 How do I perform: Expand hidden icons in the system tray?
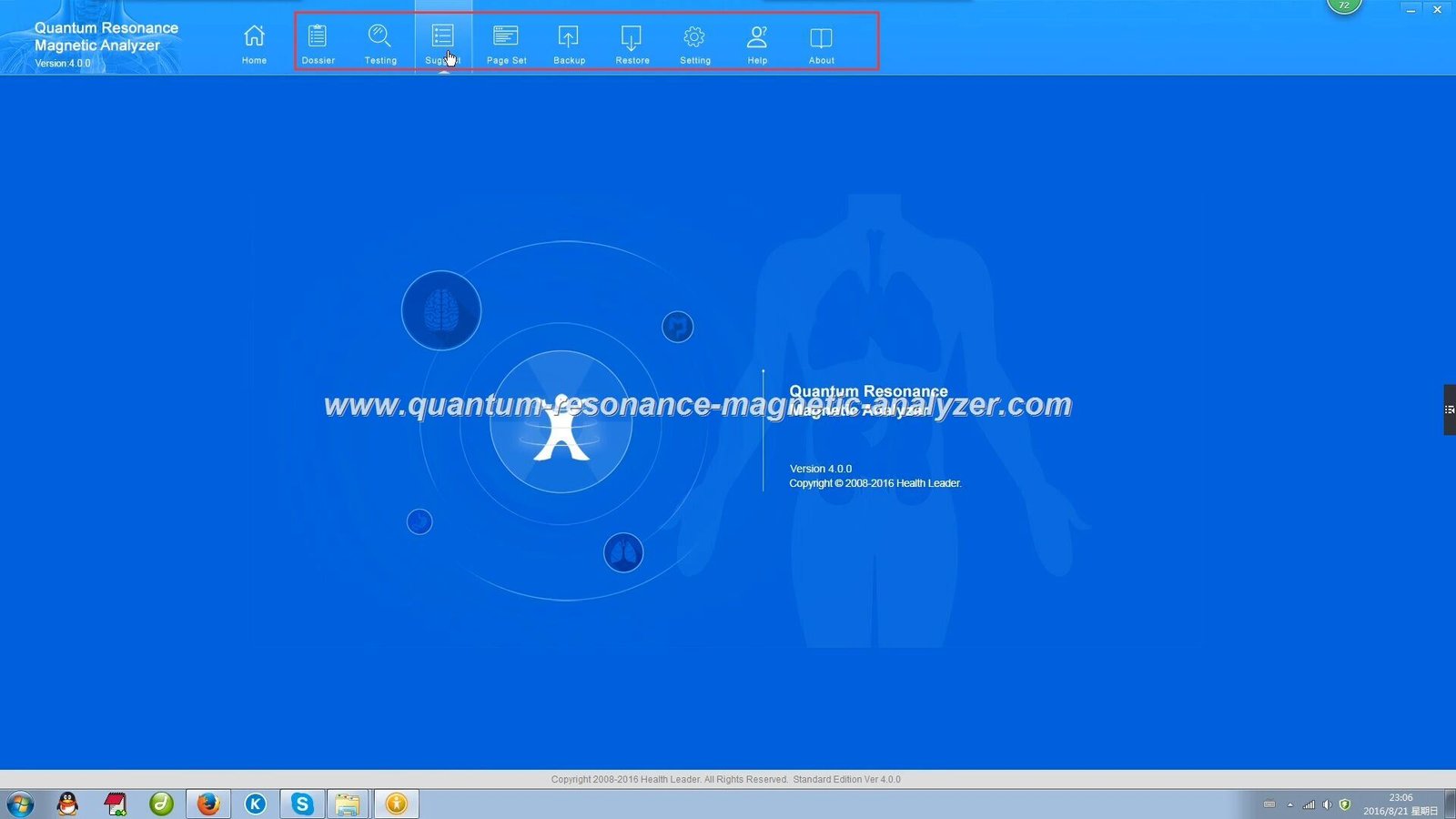point(1290,804)
